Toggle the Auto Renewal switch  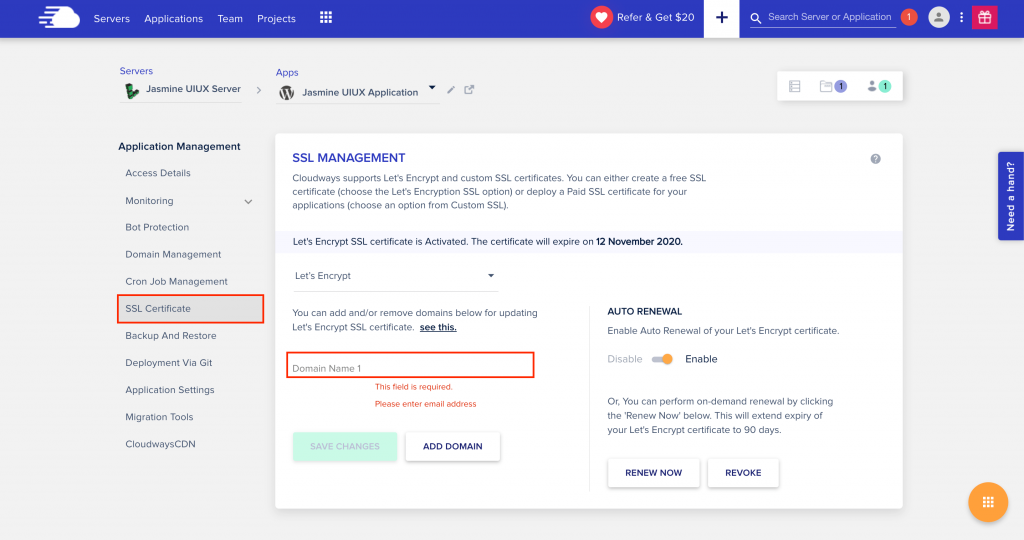[x=662, y=359]
